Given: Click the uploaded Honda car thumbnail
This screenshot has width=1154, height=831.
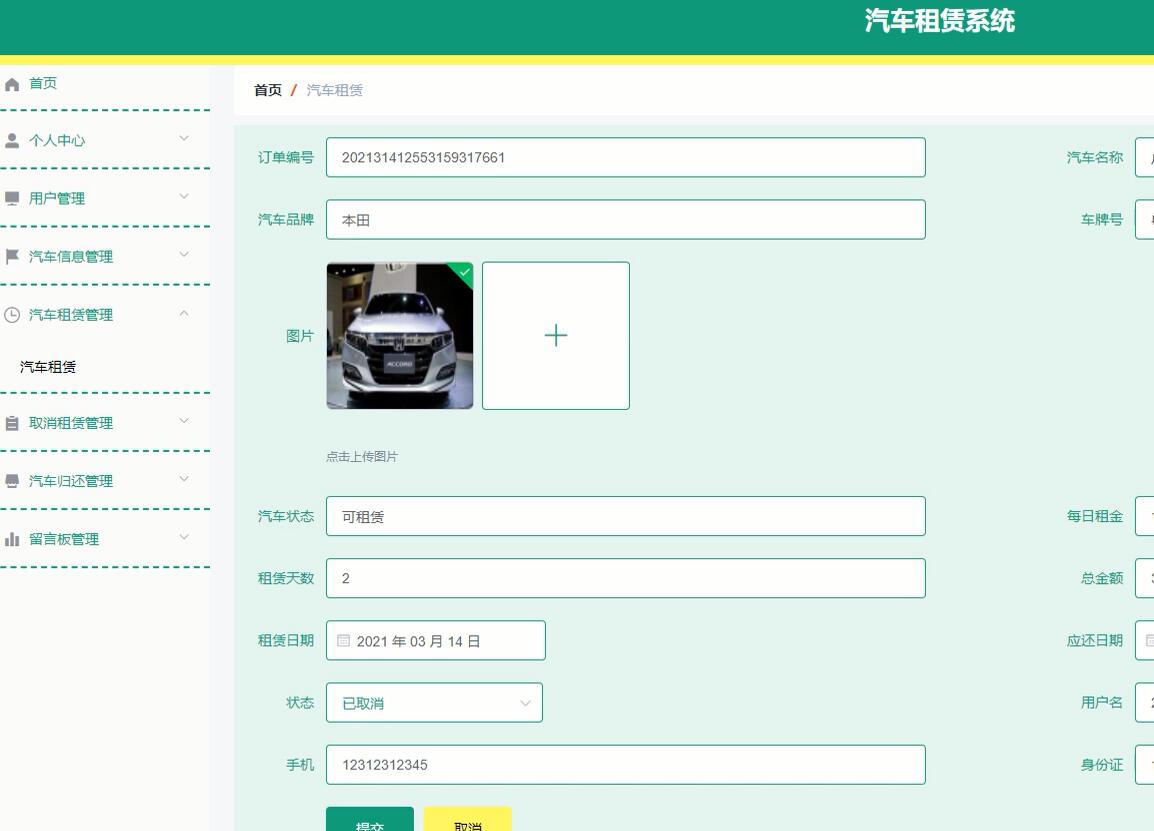Looking at the screenshot, I should point(400,336).
